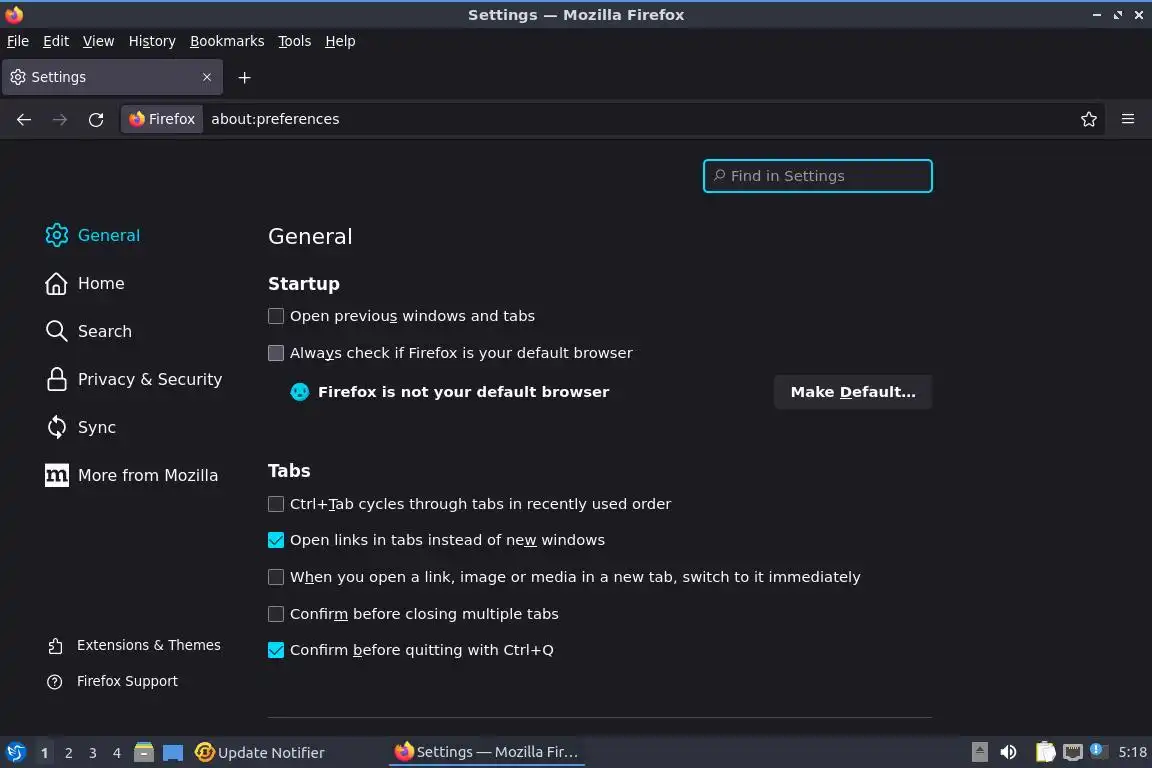Open the Edit menu

(56, 41)
